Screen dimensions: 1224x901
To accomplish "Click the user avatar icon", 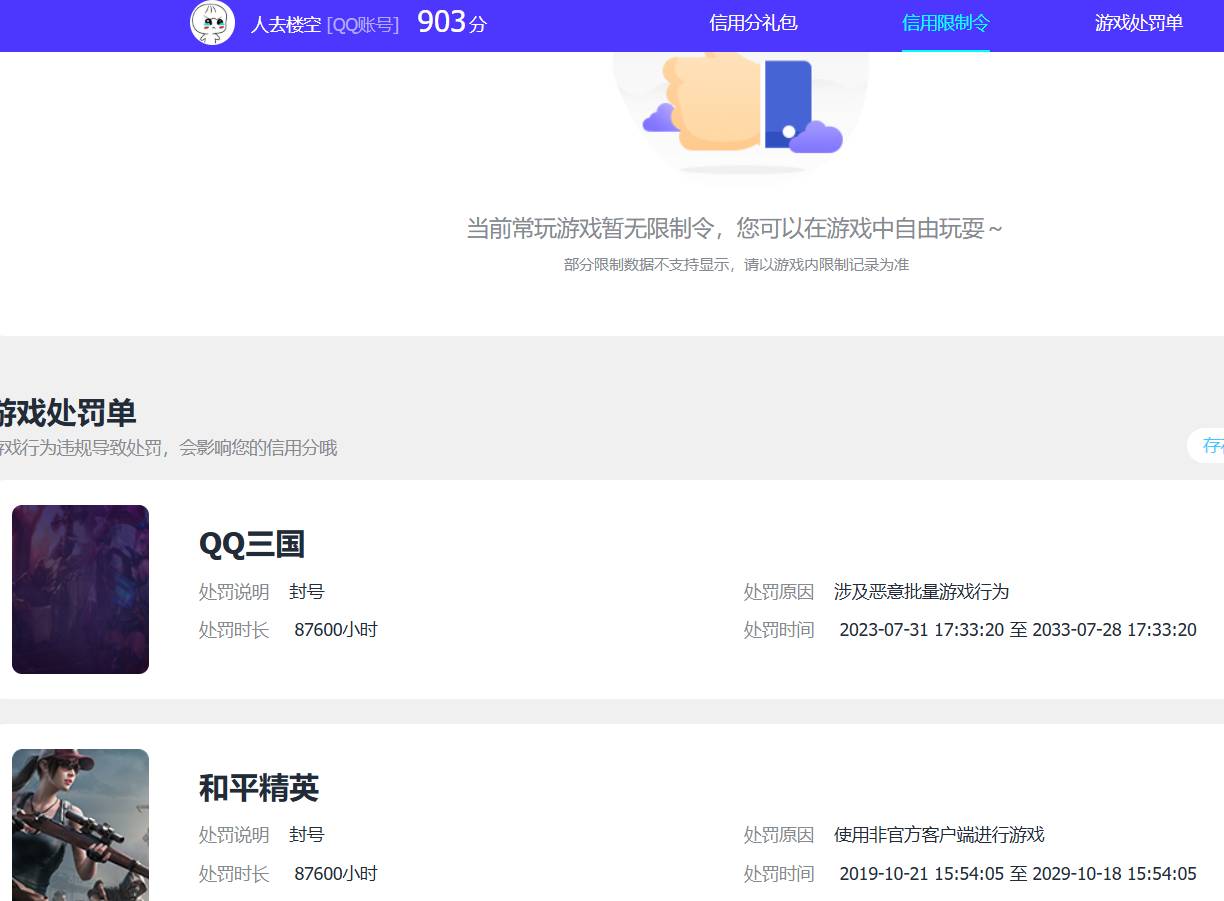I will click(x=212, y=23).
